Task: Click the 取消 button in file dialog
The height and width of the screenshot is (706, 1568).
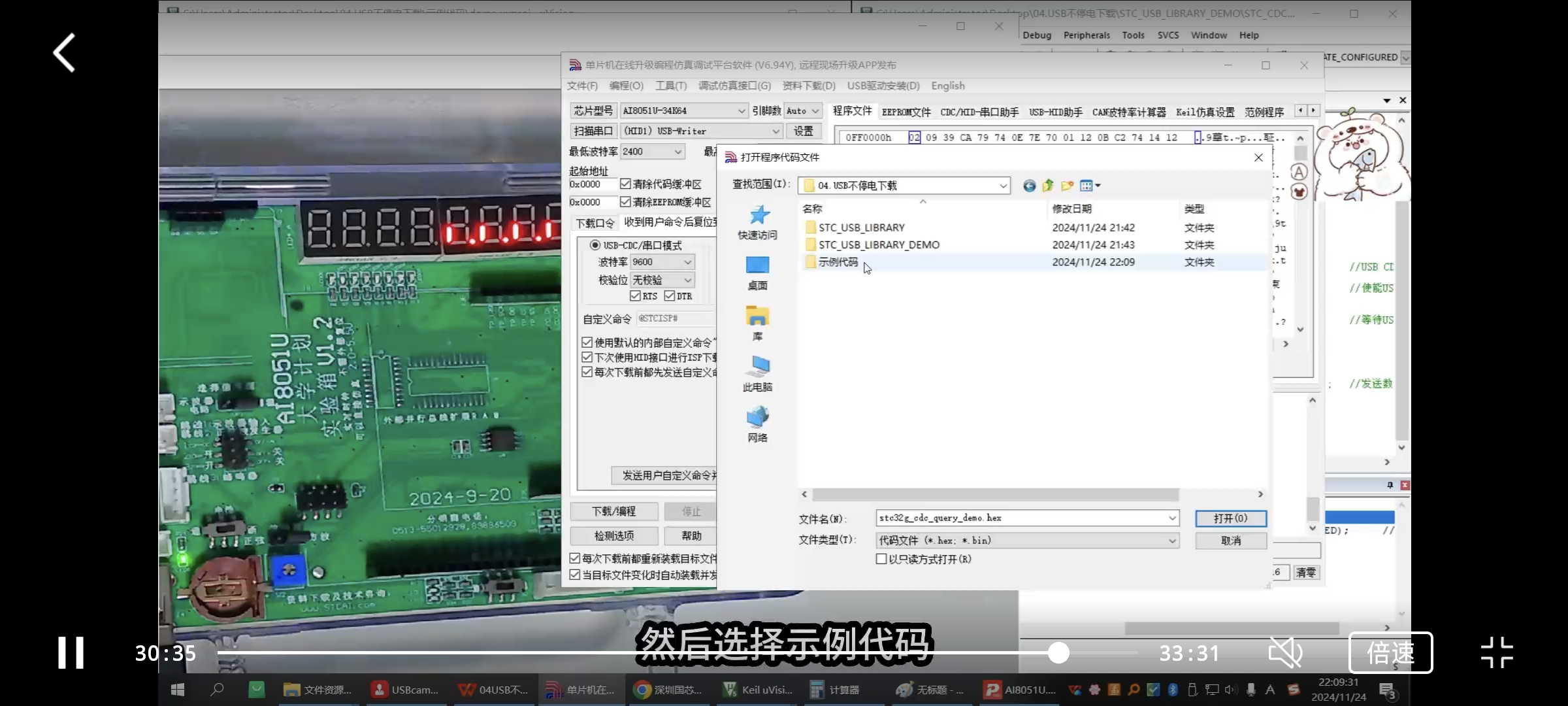Action: (1231, 541)
